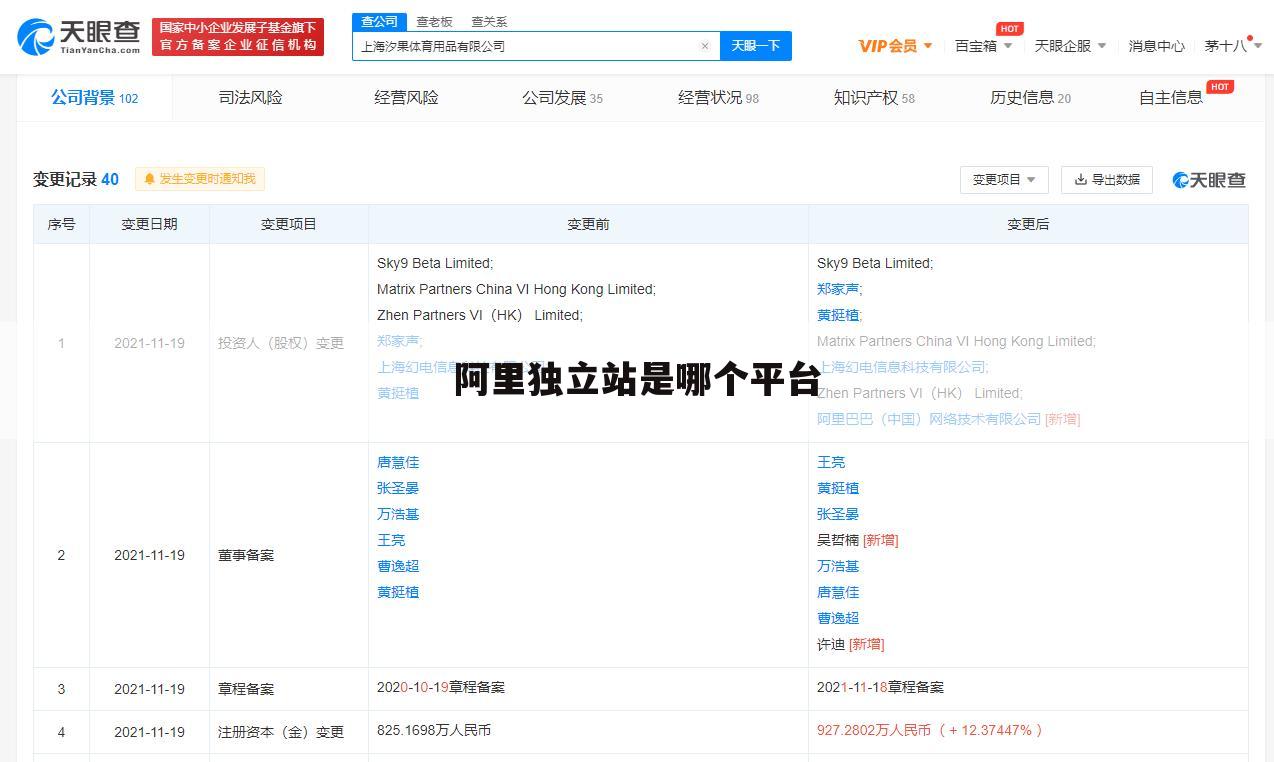Select the 查公司 search tab
Viewport: 1274px width, 762px height.
pos(379,21)
